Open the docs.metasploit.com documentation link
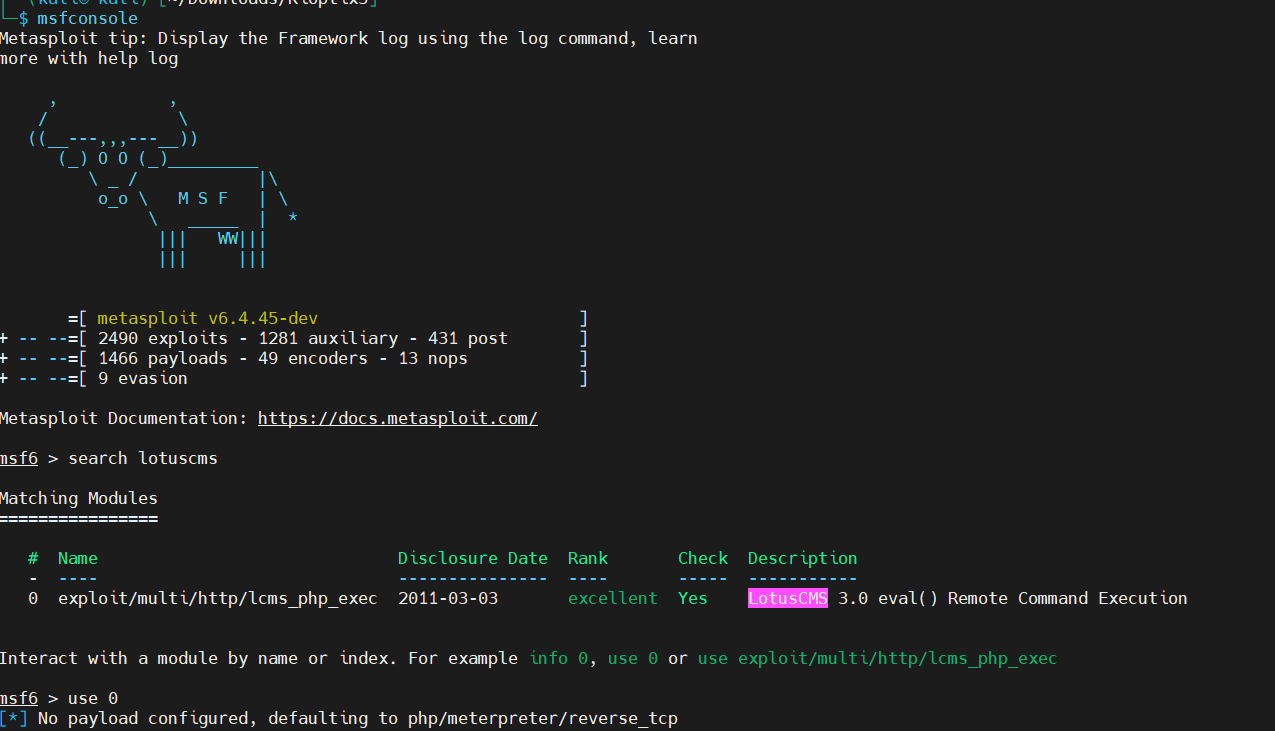This screenshot has height=731, width=1275. tap(398, 418)
